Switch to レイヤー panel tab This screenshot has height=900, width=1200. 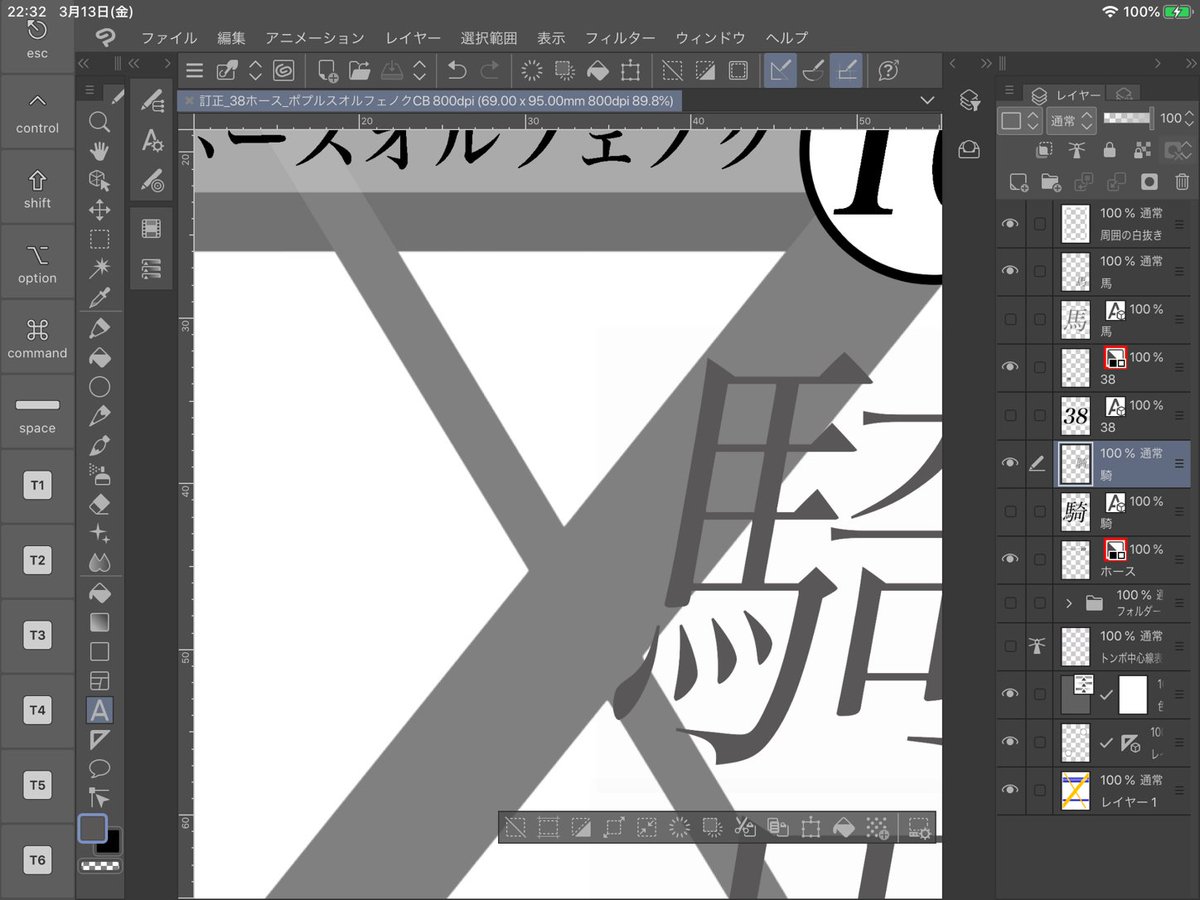[x=1066, y=94]
